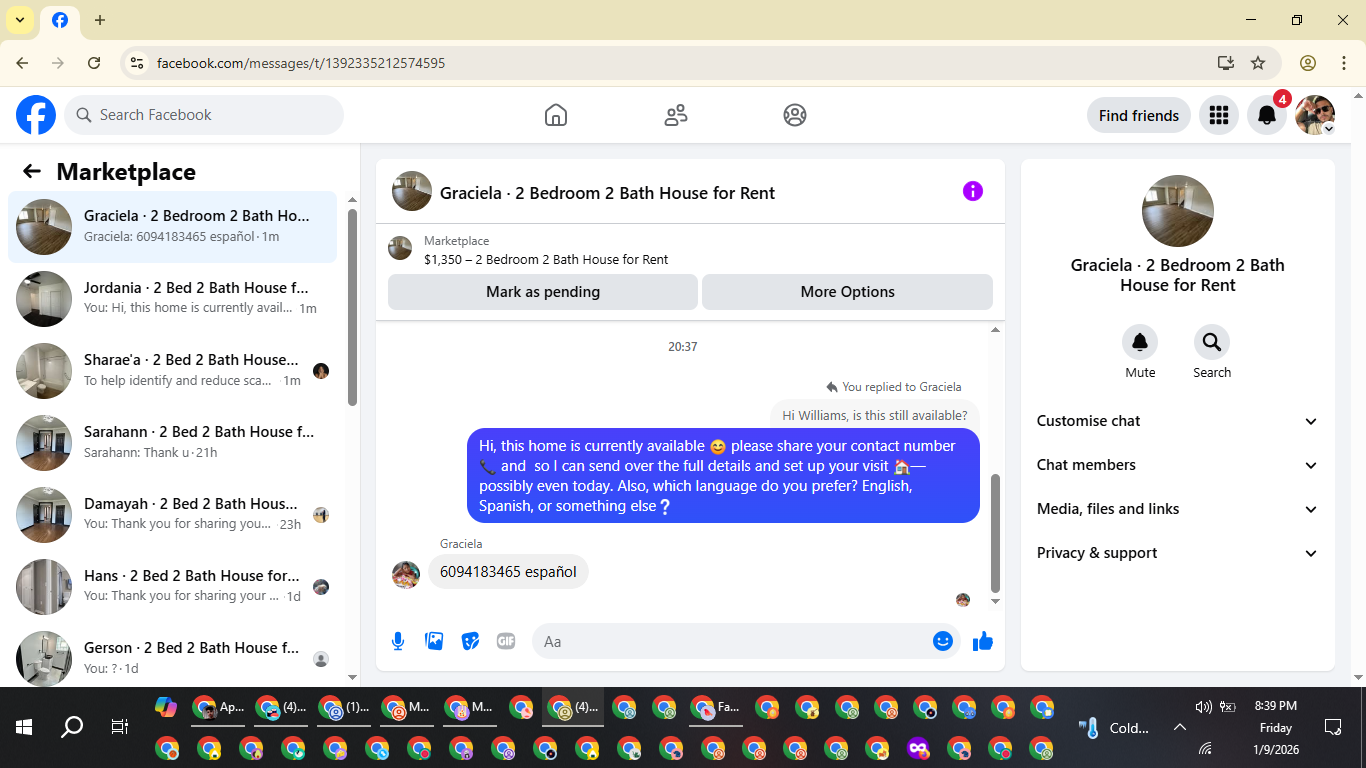Click the conversation list scrollbar
1366x768 pixels.
click(352, 307)
